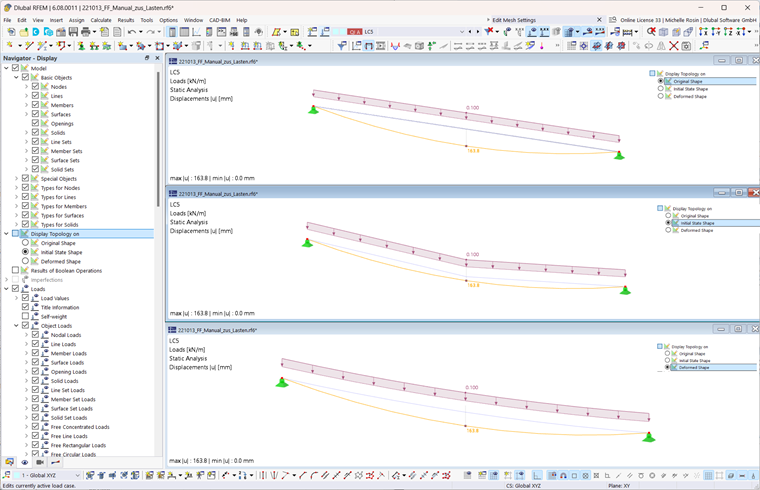
Task: Click the new line tool icon
Action: 29,46
